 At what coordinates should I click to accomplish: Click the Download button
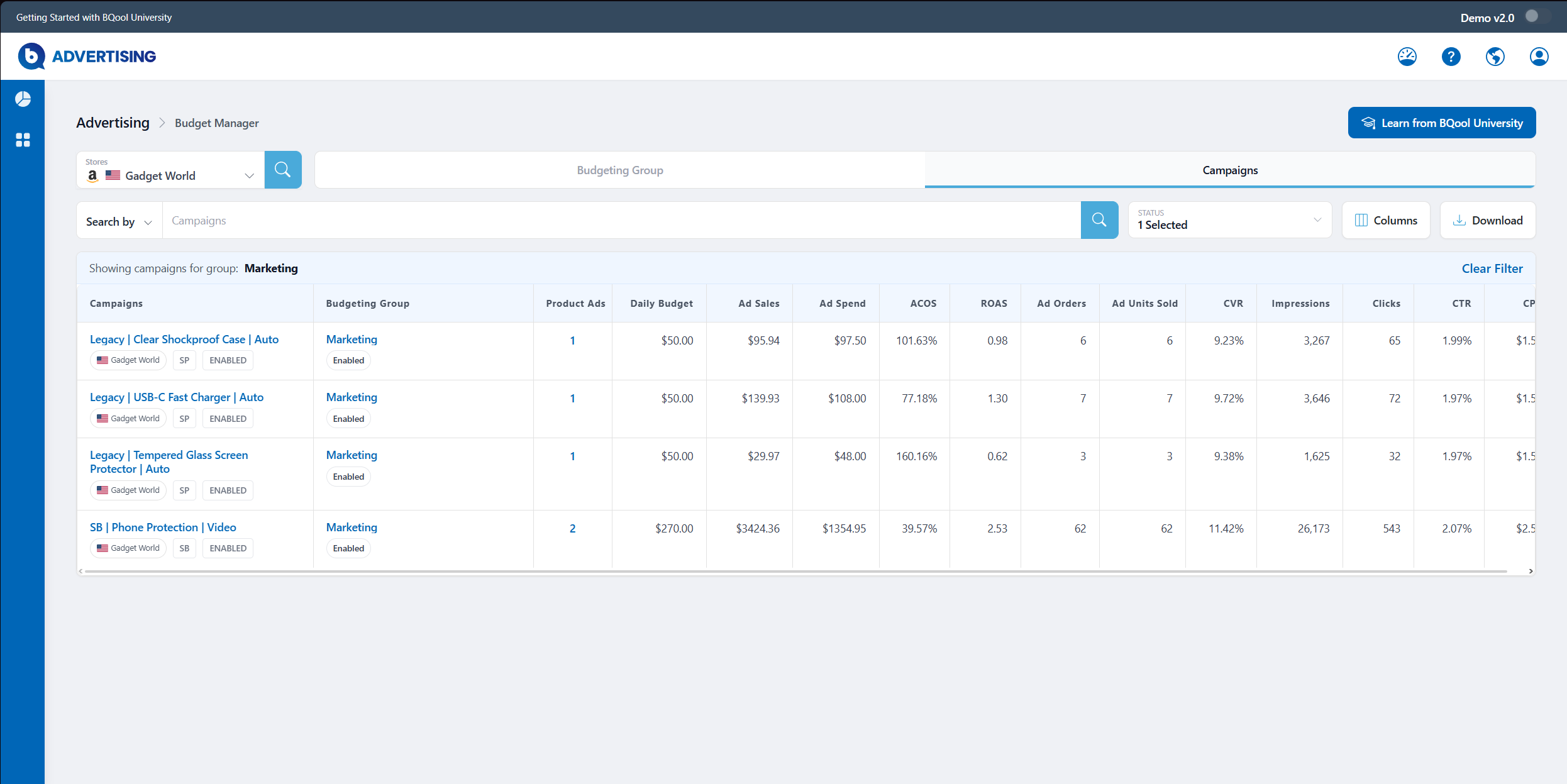point(1488,220)
